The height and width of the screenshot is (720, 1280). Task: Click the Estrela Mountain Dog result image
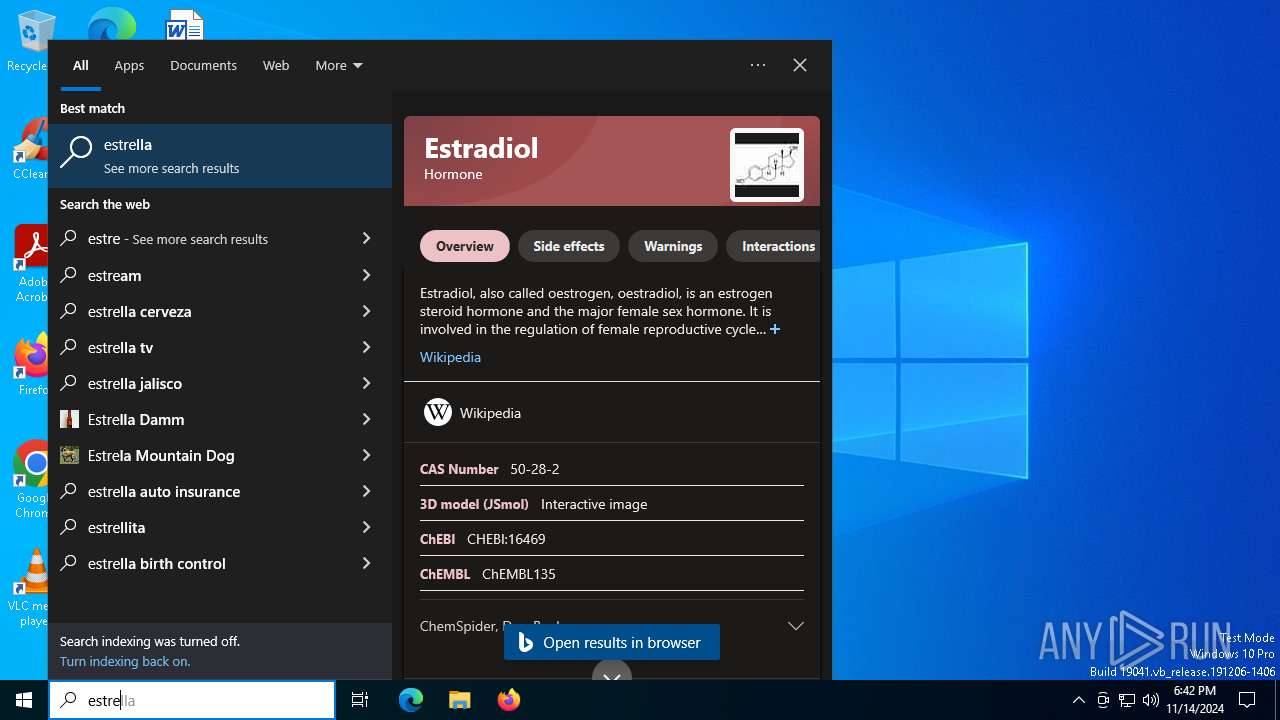click(x=69, y=455)
